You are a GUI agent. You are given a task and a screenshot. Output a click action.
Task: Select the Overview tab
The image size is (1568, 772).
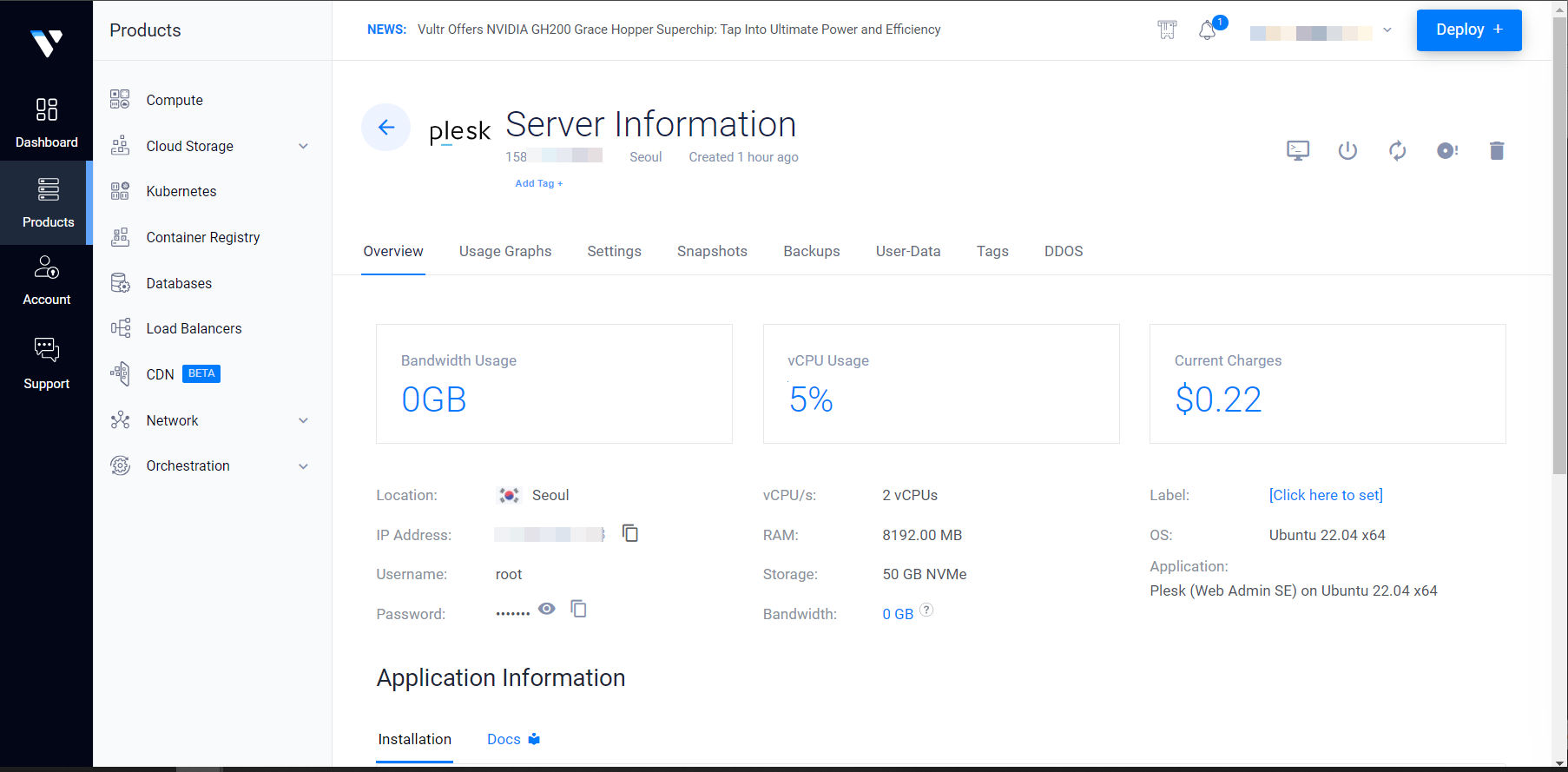coord(393,251)
